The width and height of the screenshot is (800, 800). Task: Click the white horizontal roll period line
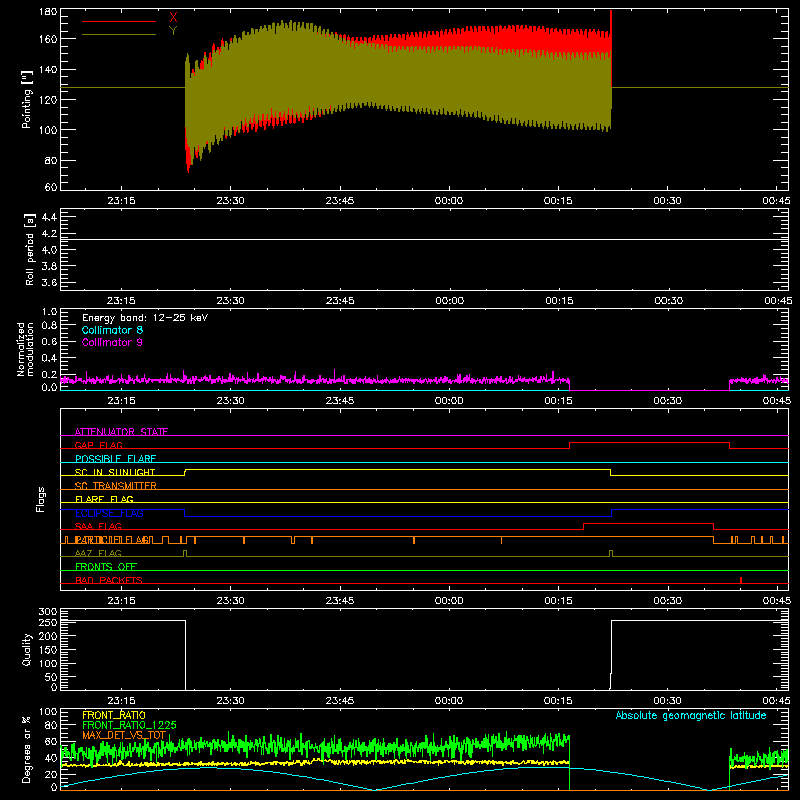point(424,239)
